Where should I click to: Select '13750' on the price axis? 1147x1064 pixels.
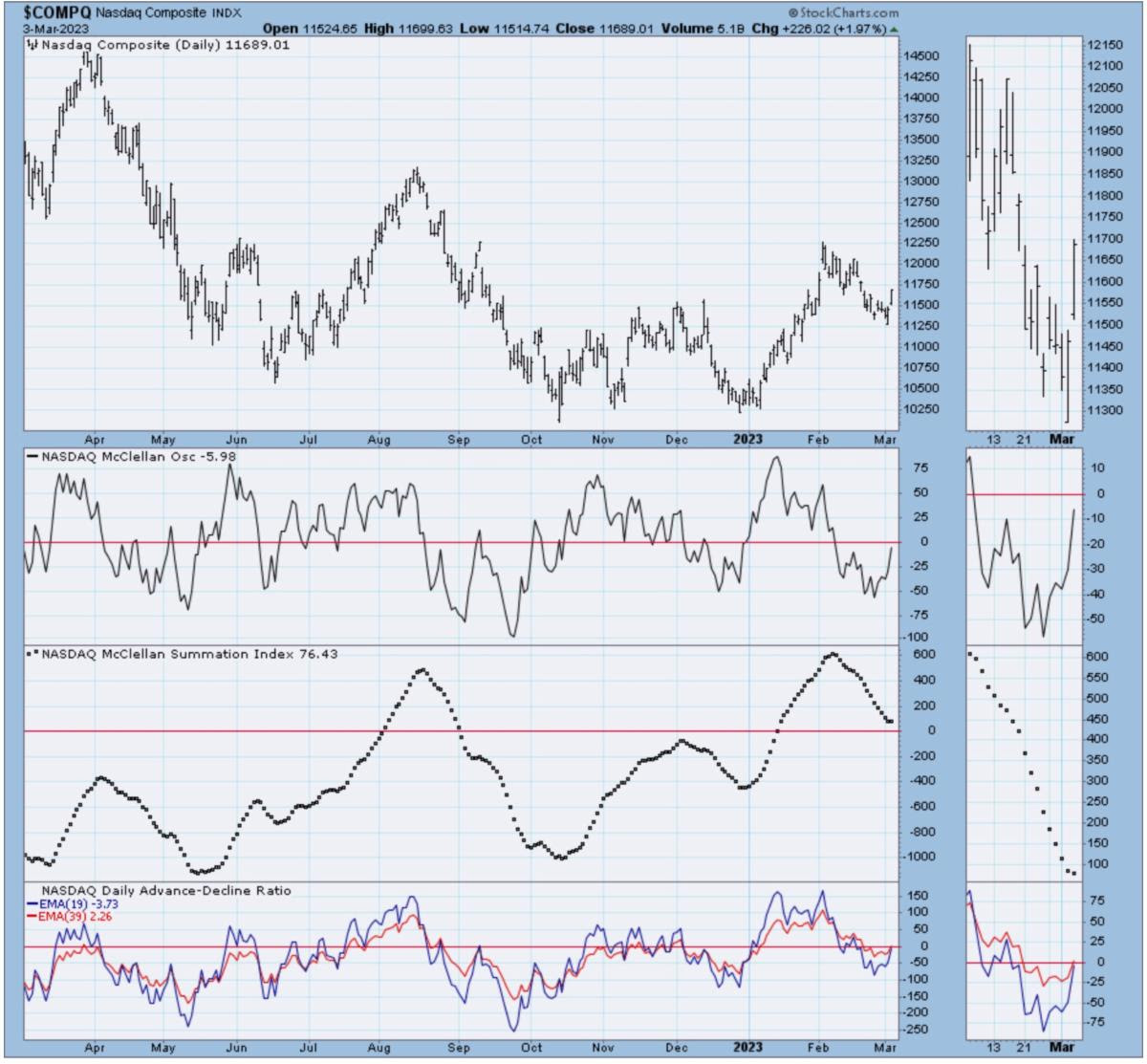coord(921,119)
